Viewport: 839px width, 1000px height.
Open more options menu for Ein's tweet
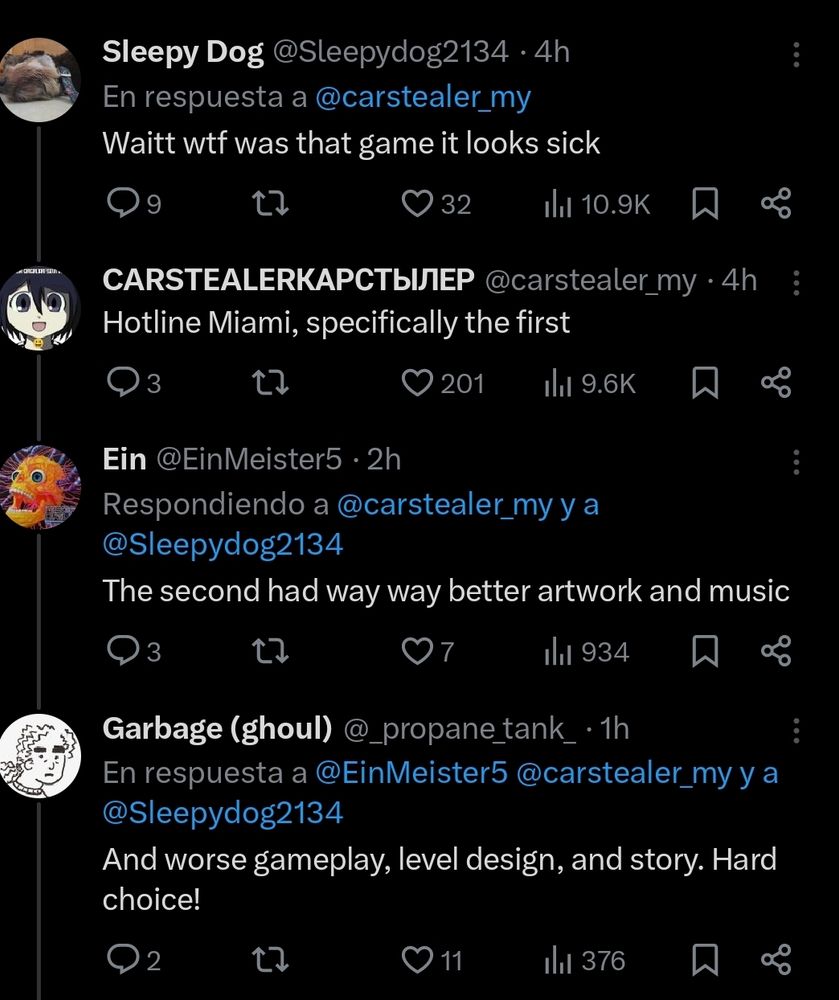[796, 462]
